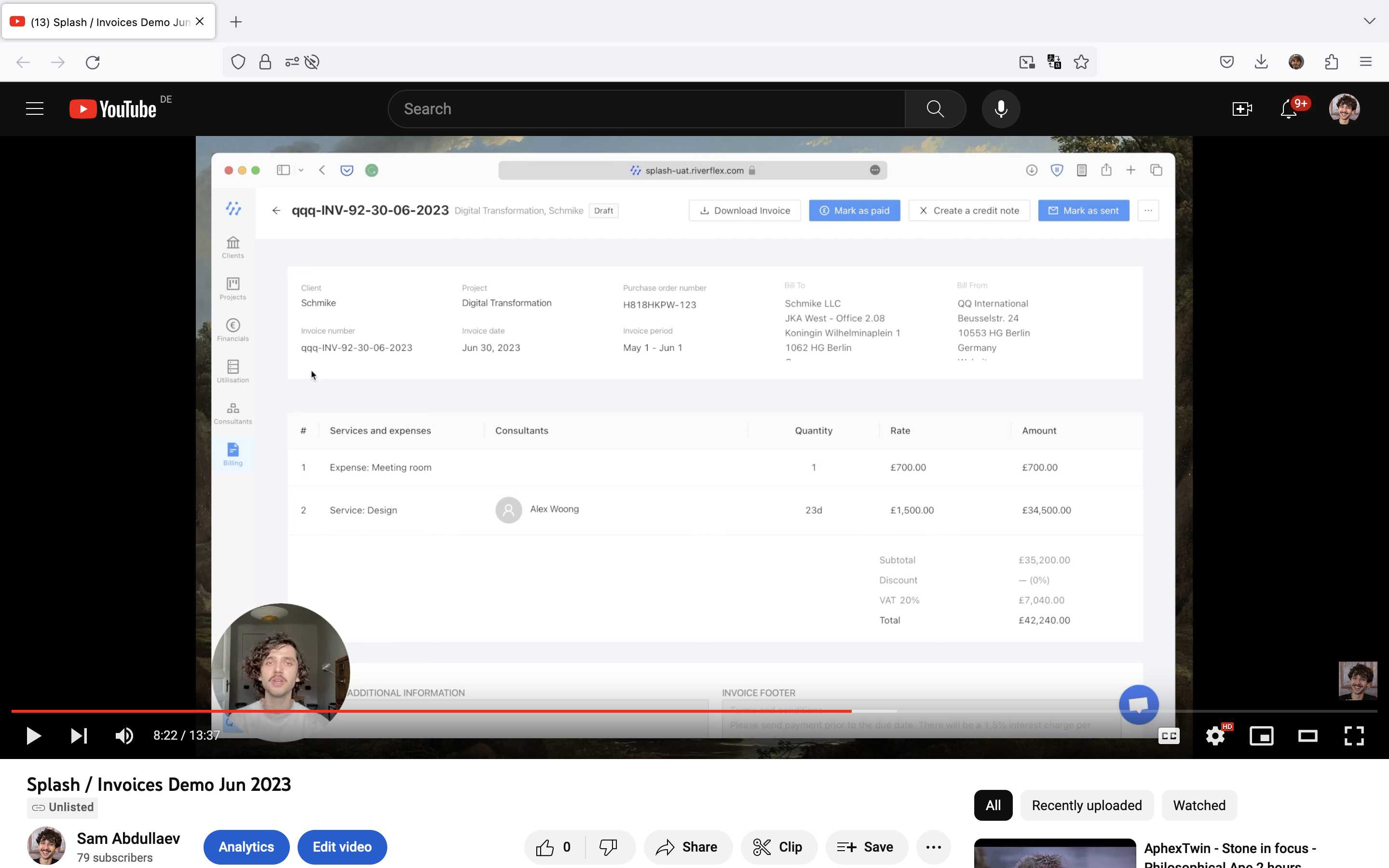Open more actions ellipsis menu
The image size is (1389, 868).
[x=933, y=847]
